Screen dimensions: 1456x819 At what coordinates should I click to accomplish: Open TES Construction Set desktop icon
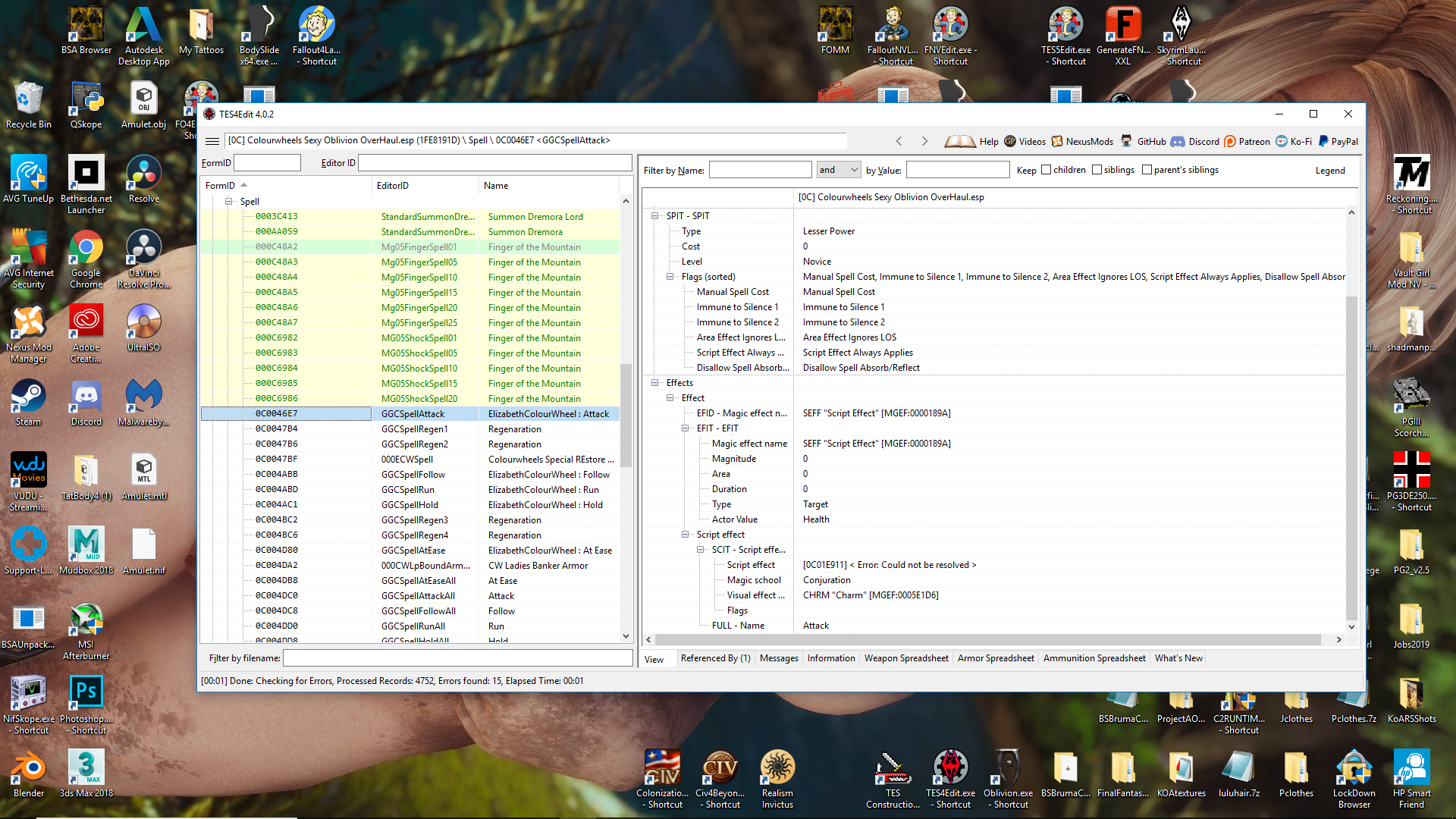click(893, 780)
